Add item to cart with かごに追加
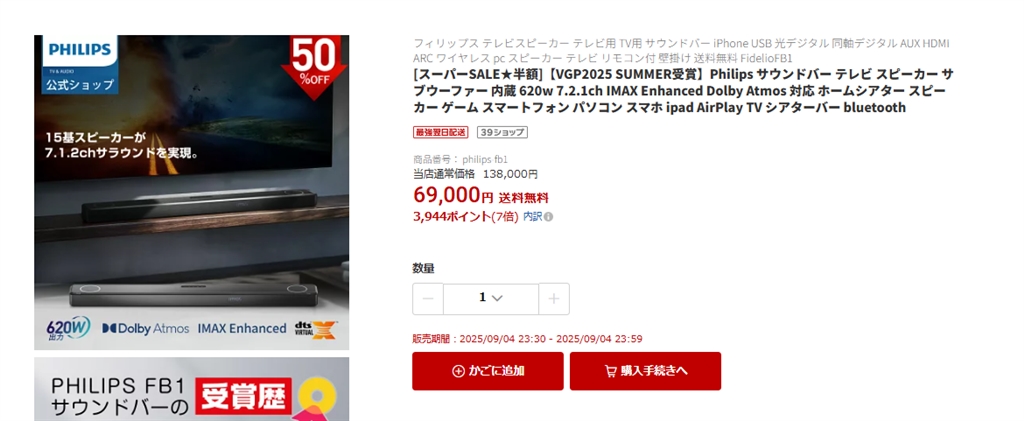 (x=488, y=371)
